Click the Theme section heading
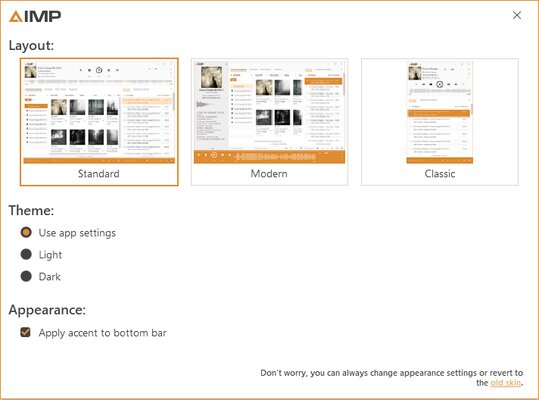Screen dimensions: 539x400 pyautogui.click(x=31, y=210)
